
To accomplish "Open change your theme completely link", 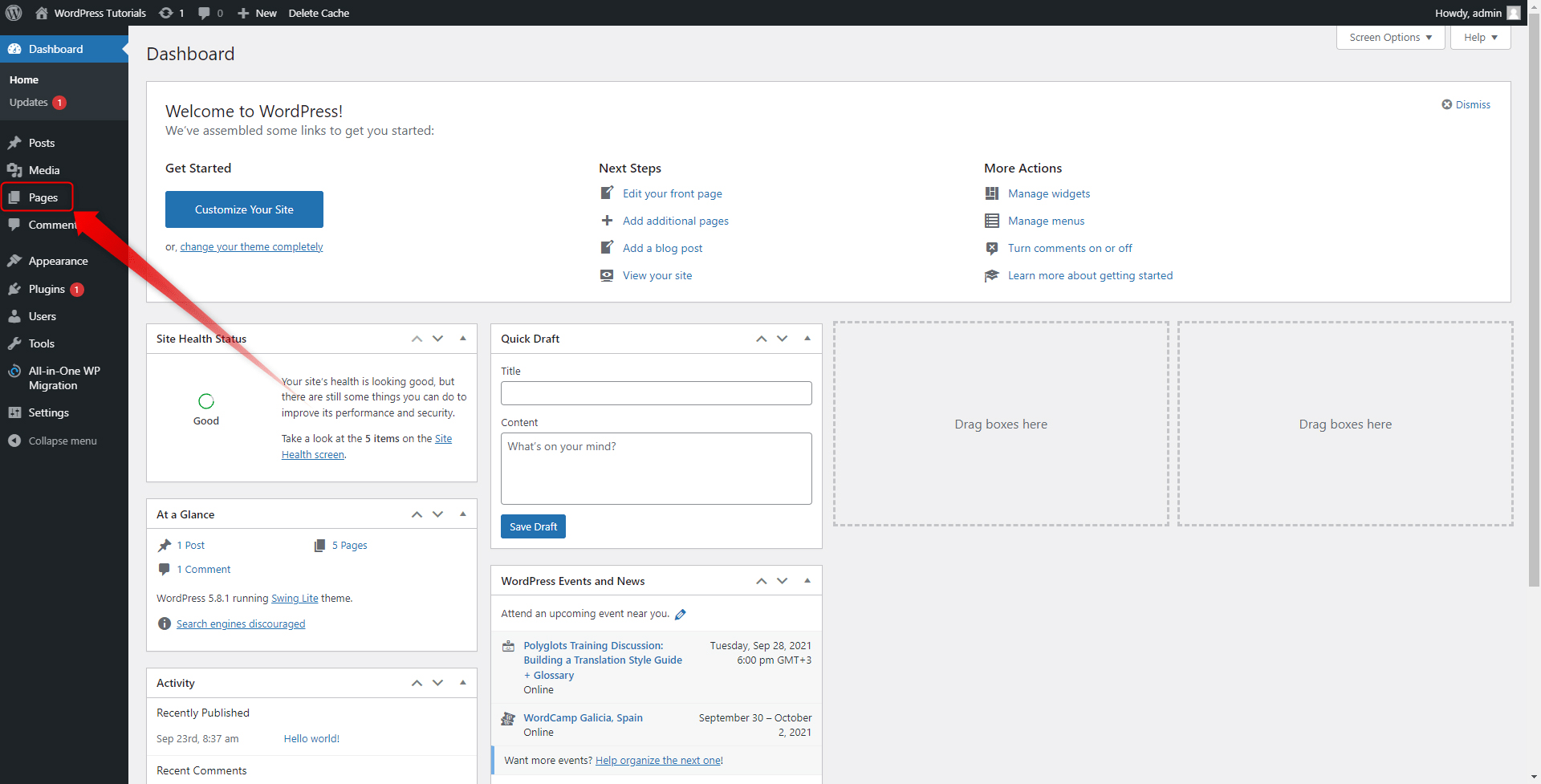I will click(x=251, y=247).
